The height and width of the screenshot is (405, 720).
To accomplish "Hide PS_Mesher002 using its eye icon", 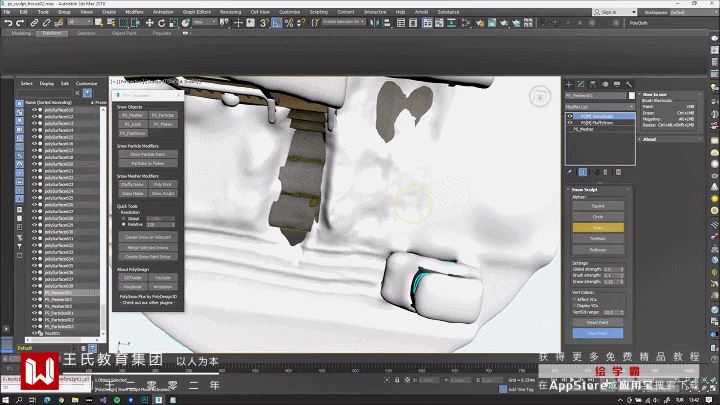I will (x=34, y=299).
